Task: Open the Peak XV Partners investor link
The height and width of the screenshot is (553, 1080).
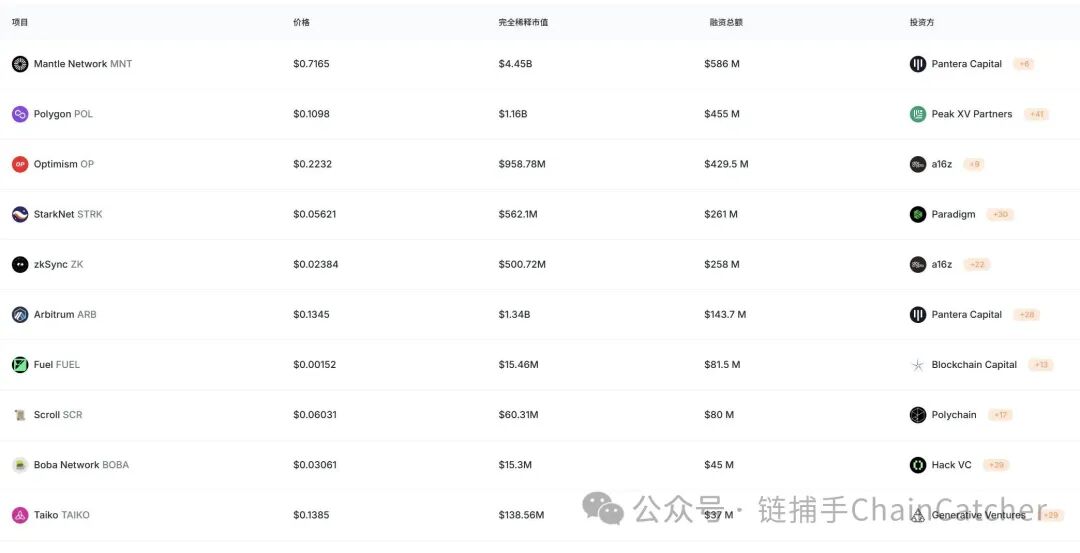Action: click(x=972, y=114)
